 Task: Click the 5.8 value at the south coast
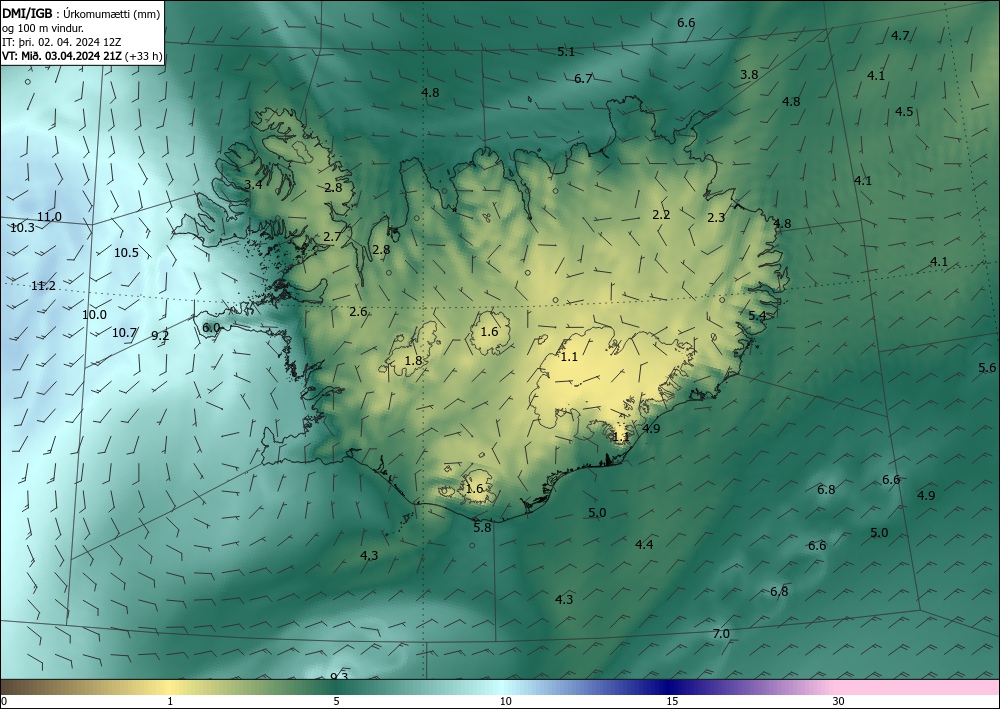[483, 527]
